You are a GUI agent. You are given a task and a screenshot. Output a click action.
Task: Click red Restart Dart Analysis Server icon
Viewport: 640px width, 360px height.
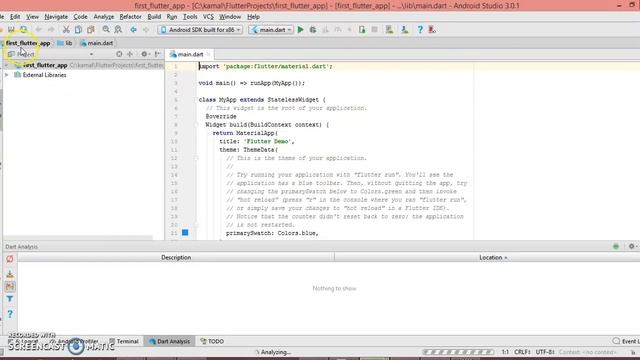[x=10, y=259]
